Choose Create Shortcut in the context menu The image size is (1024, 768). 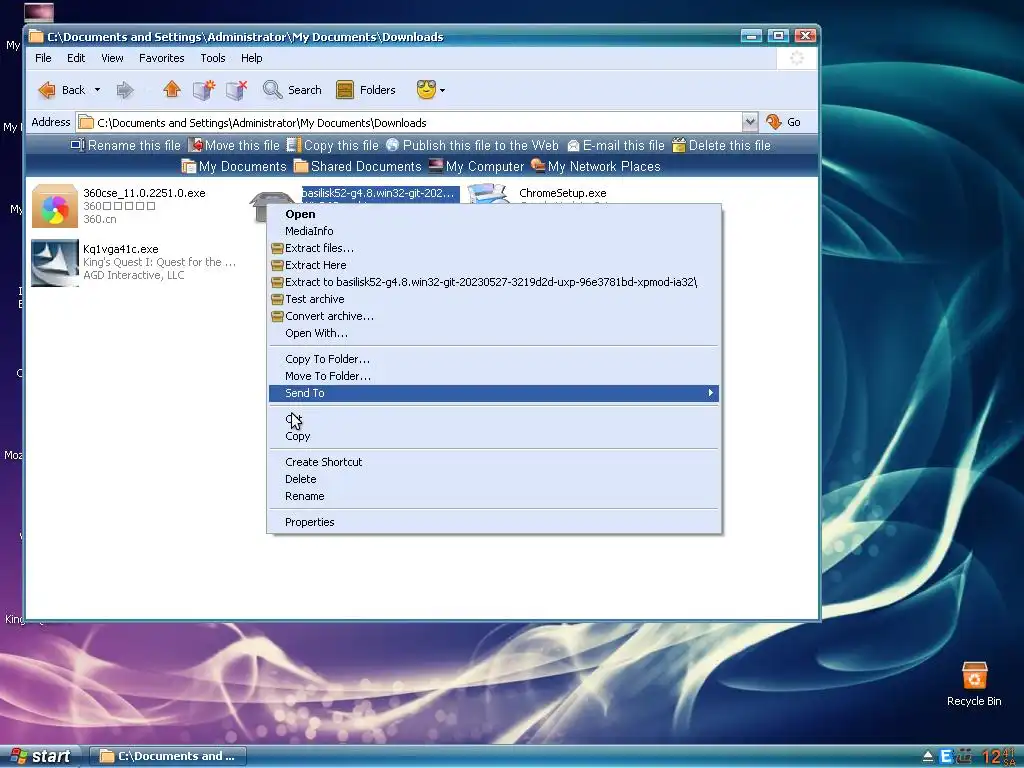point(494,462)
